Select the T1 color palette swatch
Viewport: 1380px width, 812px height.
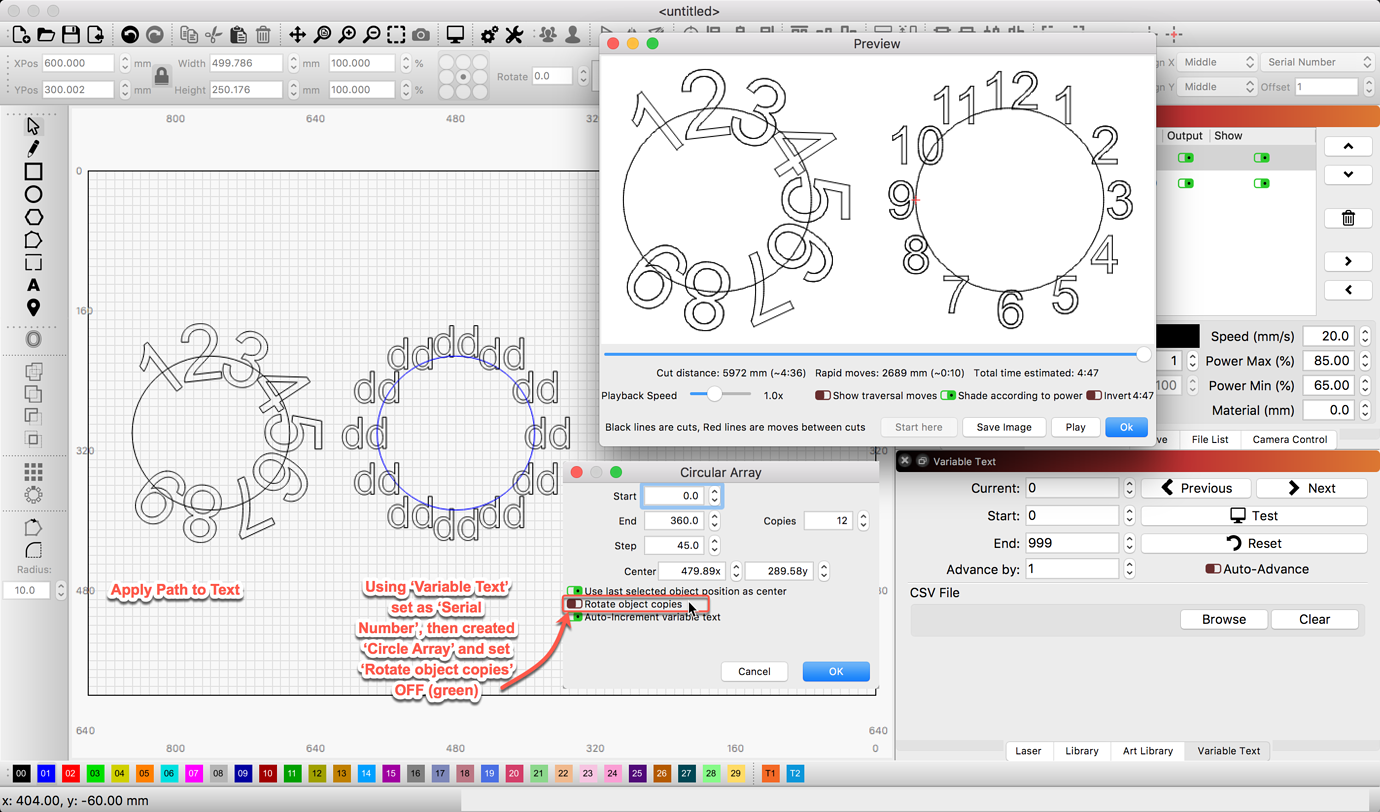(x=769, y=773)
